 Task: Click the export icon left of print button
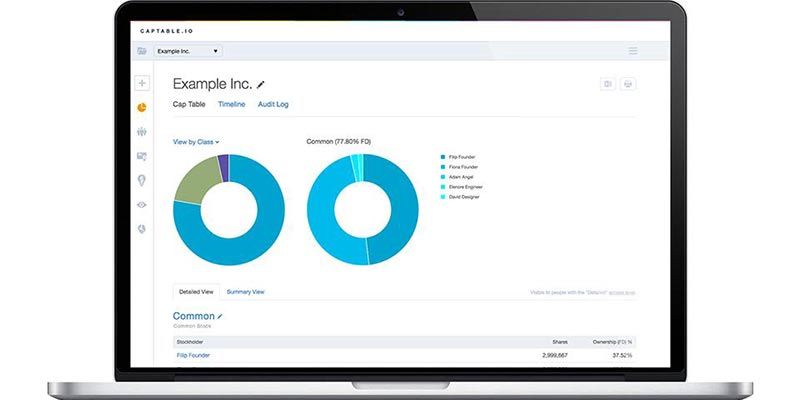click(x=607, y=84)
